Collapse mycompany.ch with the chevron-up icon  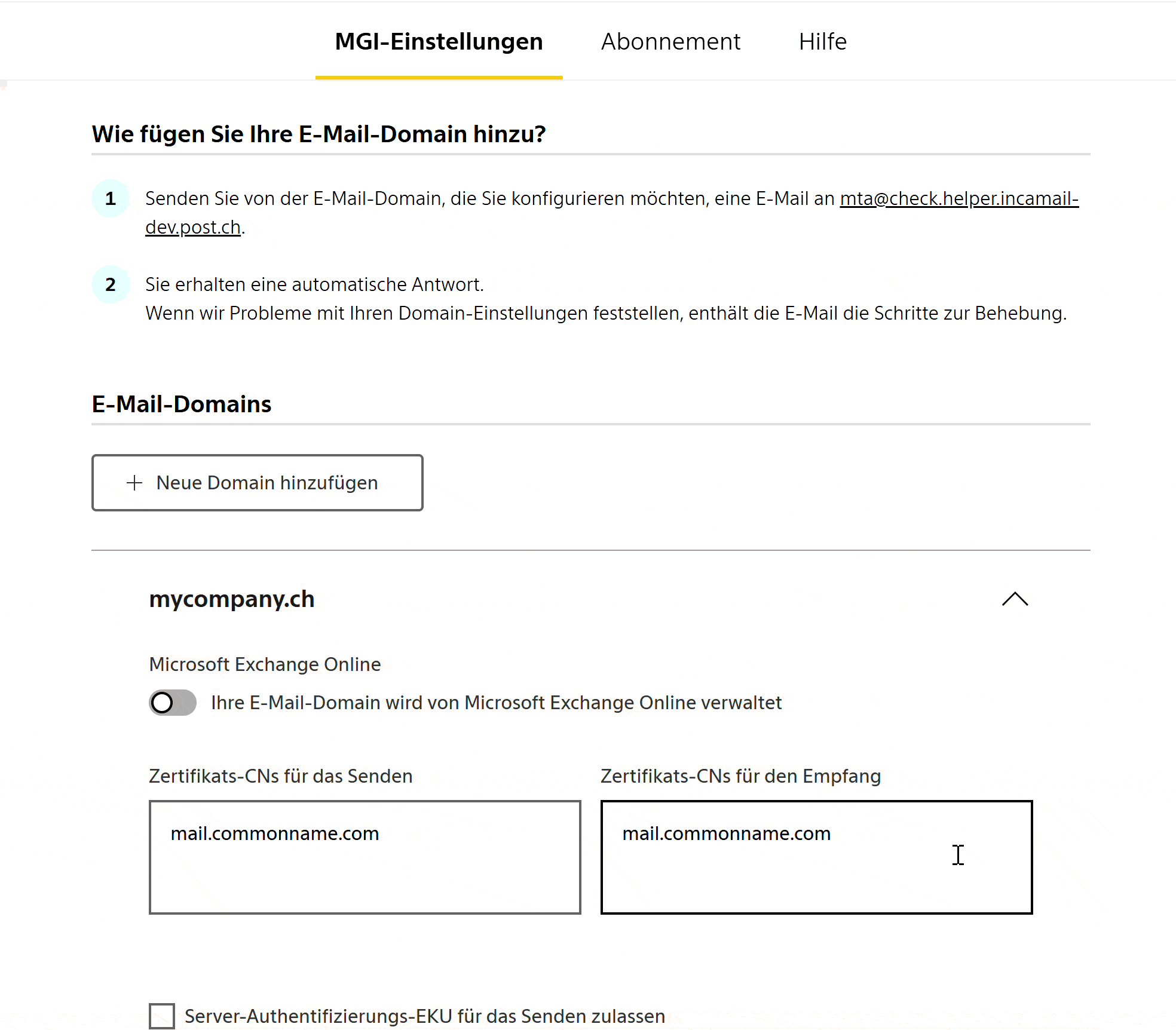[x=1015, y=599]
